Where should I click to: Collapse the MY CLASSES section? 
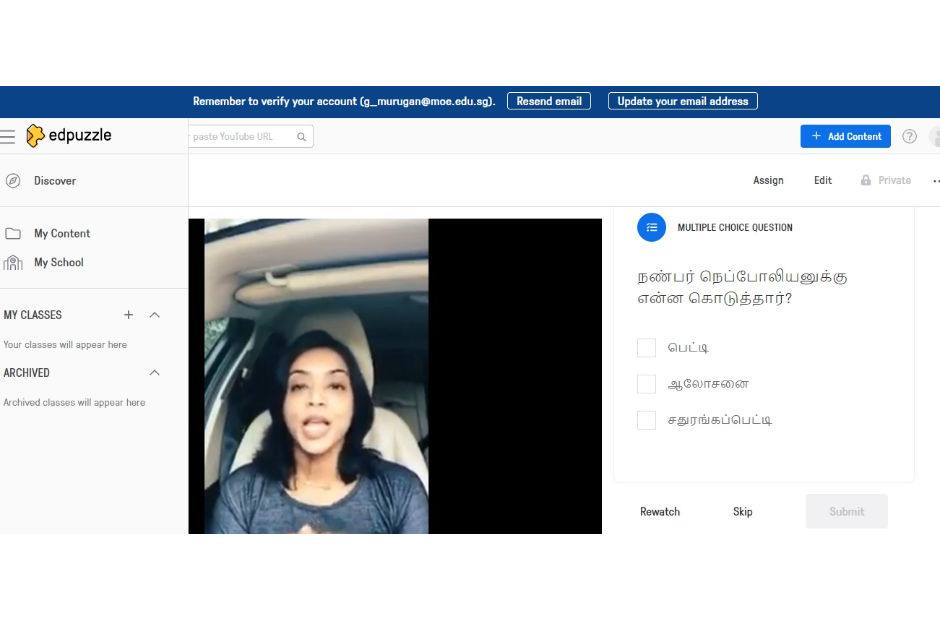click(155, 314)
